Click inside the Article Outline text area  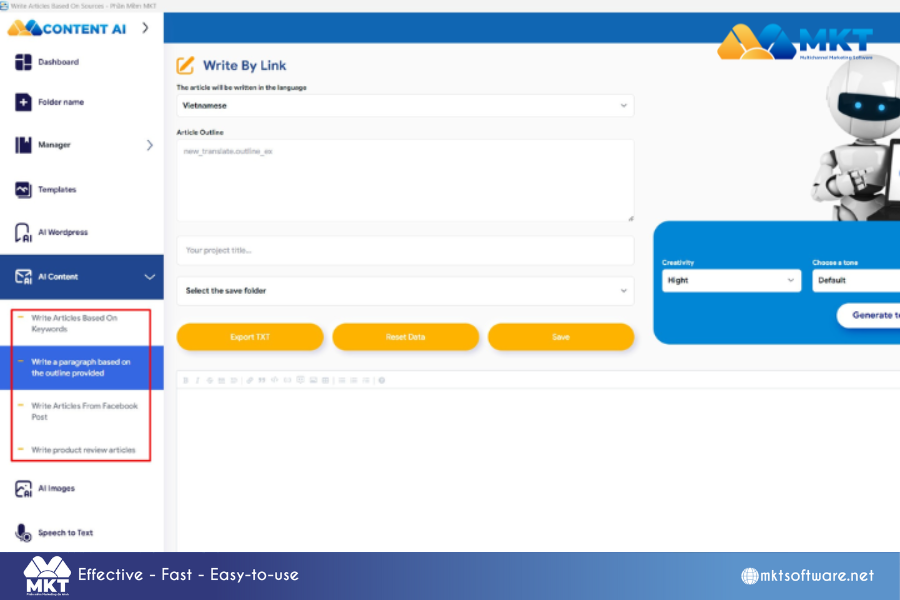coord(405,180)
